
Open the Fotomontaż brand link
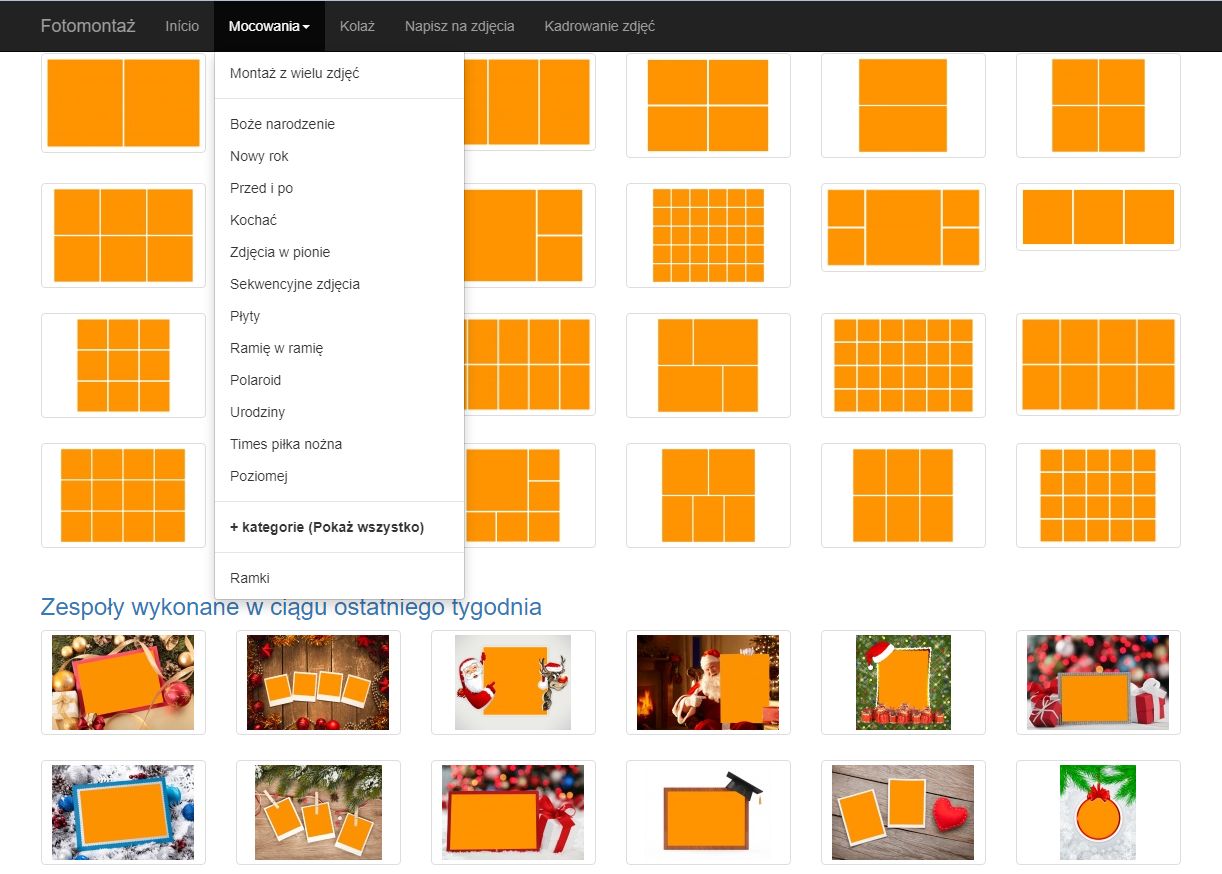pos(88,26)
